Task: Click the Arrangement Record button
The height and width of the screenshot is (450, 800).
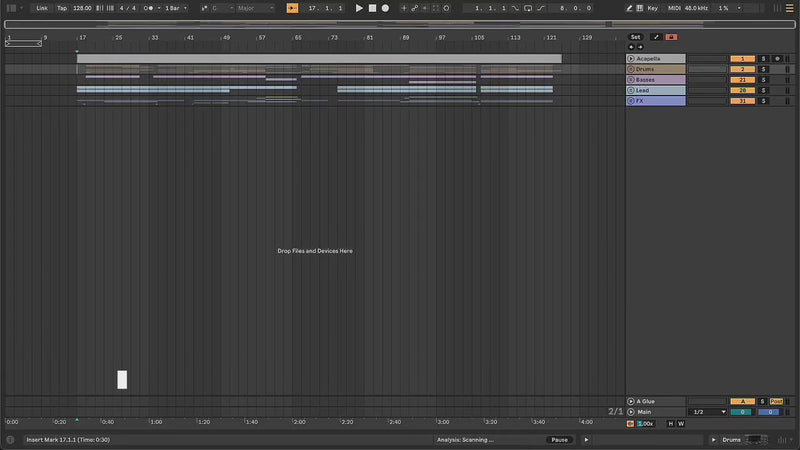Action: pos(385,8)
